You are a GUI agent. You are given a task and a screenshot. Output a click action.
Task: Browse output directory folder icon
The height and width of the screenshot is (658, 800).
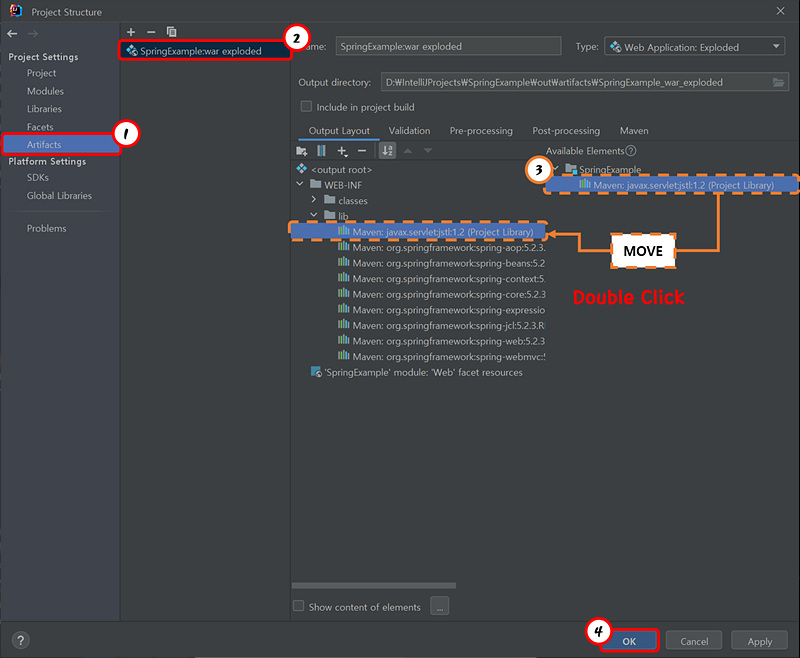pyautogui.click(x=778, y=83)
